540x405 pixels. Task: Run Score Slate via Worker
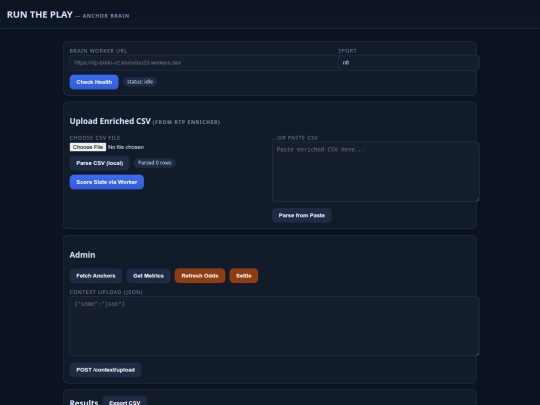click(107, 182)
